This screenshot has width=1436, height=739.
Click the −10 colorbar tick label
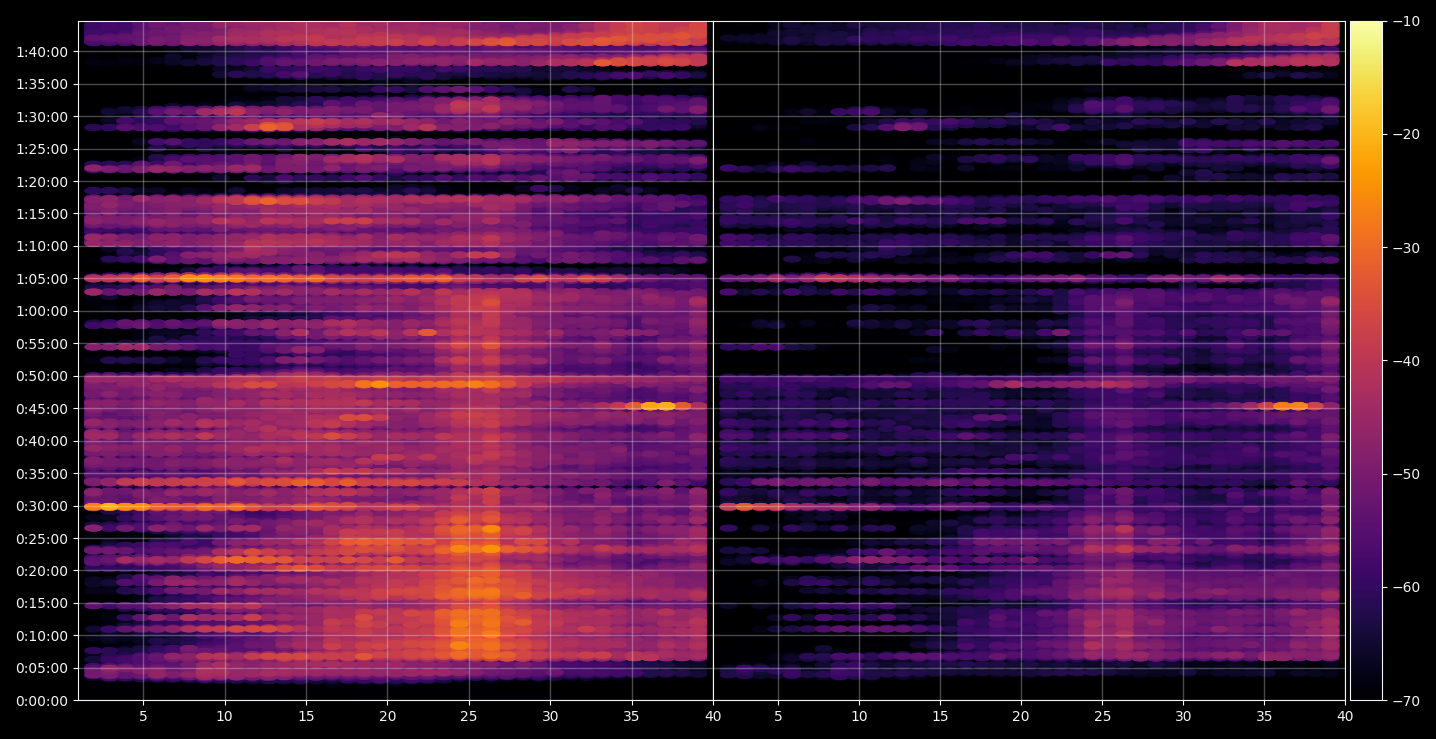click(x=1407, y=22)
